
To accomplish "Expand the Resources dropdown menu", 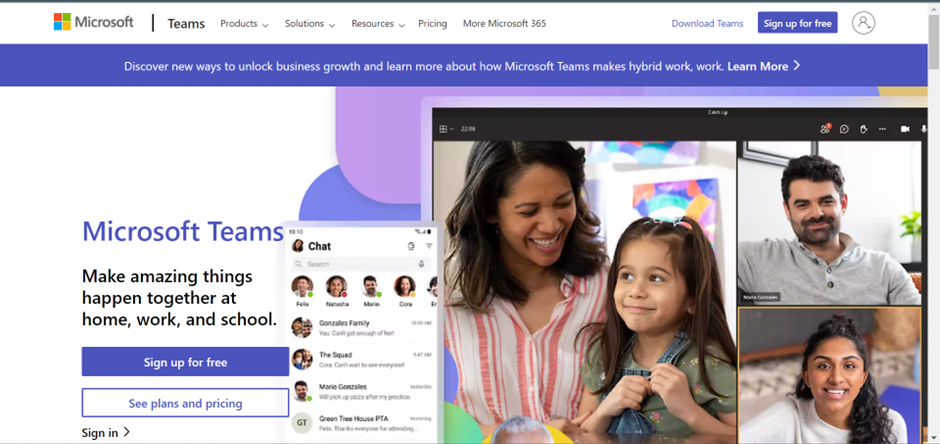I will pyautogui.click(x=378, y=23).
